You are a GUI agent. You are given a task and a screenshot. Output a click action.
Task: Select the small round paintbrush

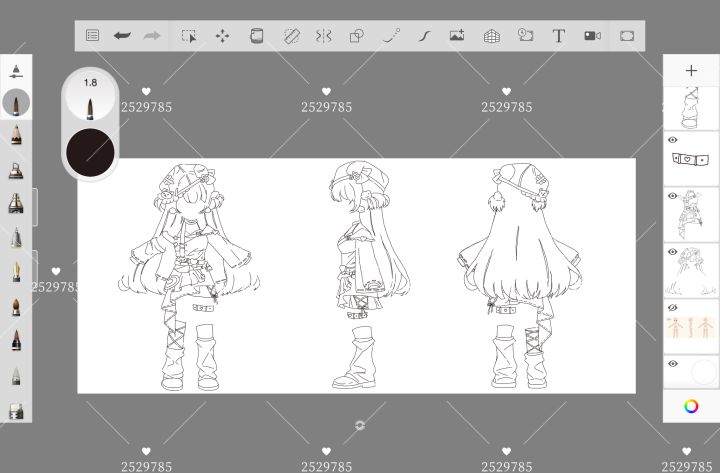tap(16, 307)
